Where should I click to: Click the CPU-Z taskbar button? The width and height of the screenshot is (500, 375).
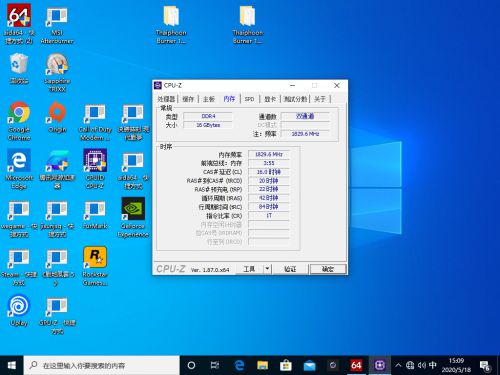(x=380, y=365)
